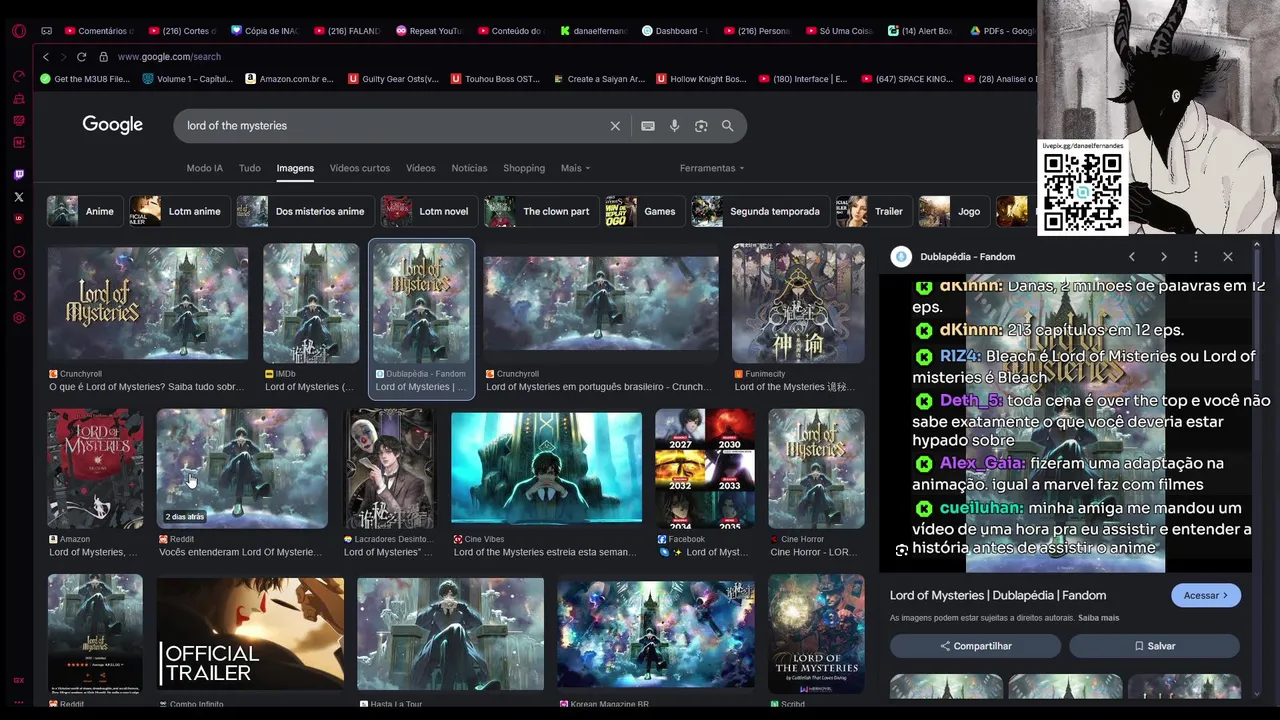
Task: Filter images by Games chip
Action: [x=644, y=211]
